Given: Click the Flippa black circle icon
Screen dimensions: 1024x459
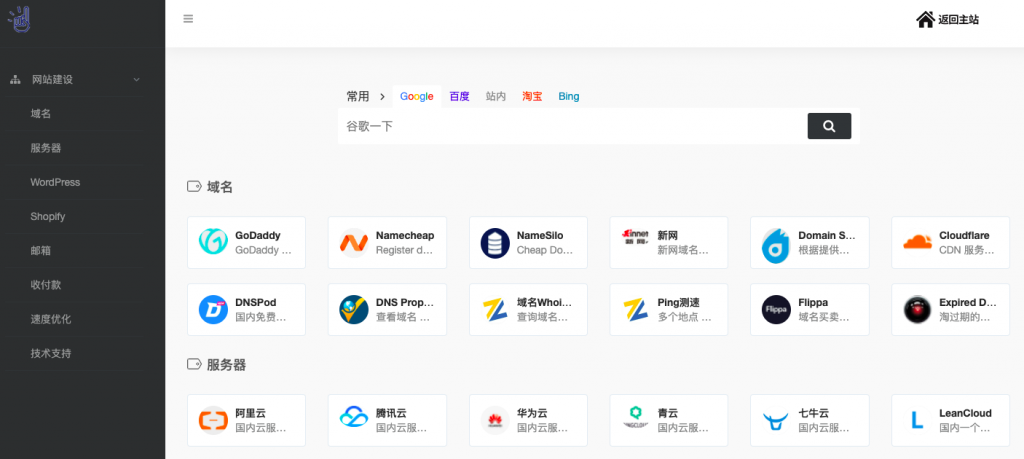Looking at the screenshot, I should (x=776, y=309).
